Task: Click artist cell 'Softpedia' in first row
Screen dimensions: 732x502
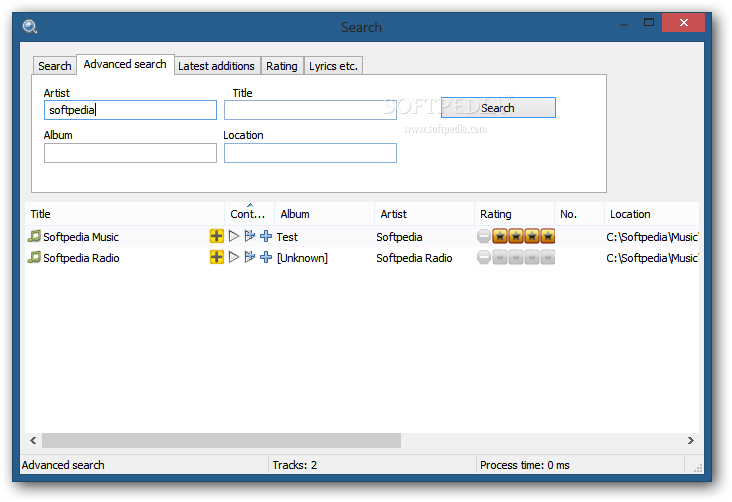Action: 399,237
